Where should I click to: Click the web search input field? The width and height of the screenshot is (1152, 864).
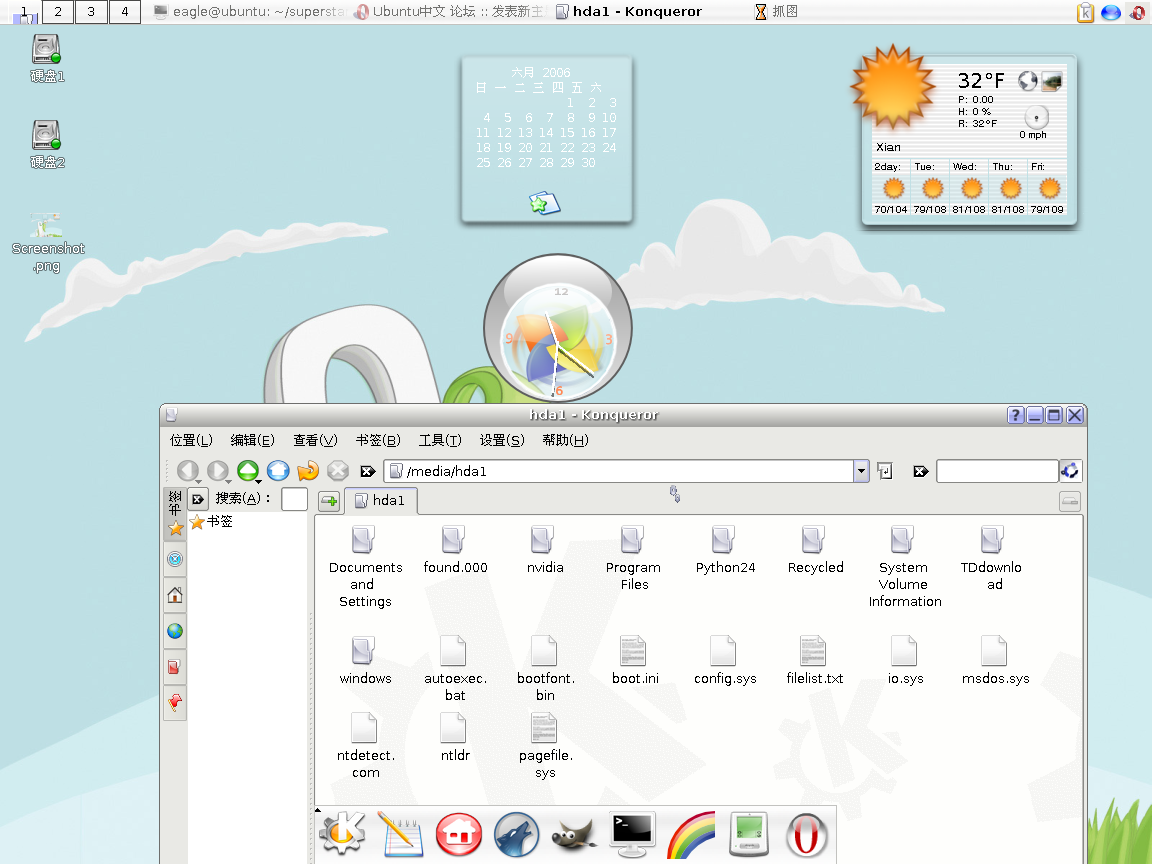[997, 471]
